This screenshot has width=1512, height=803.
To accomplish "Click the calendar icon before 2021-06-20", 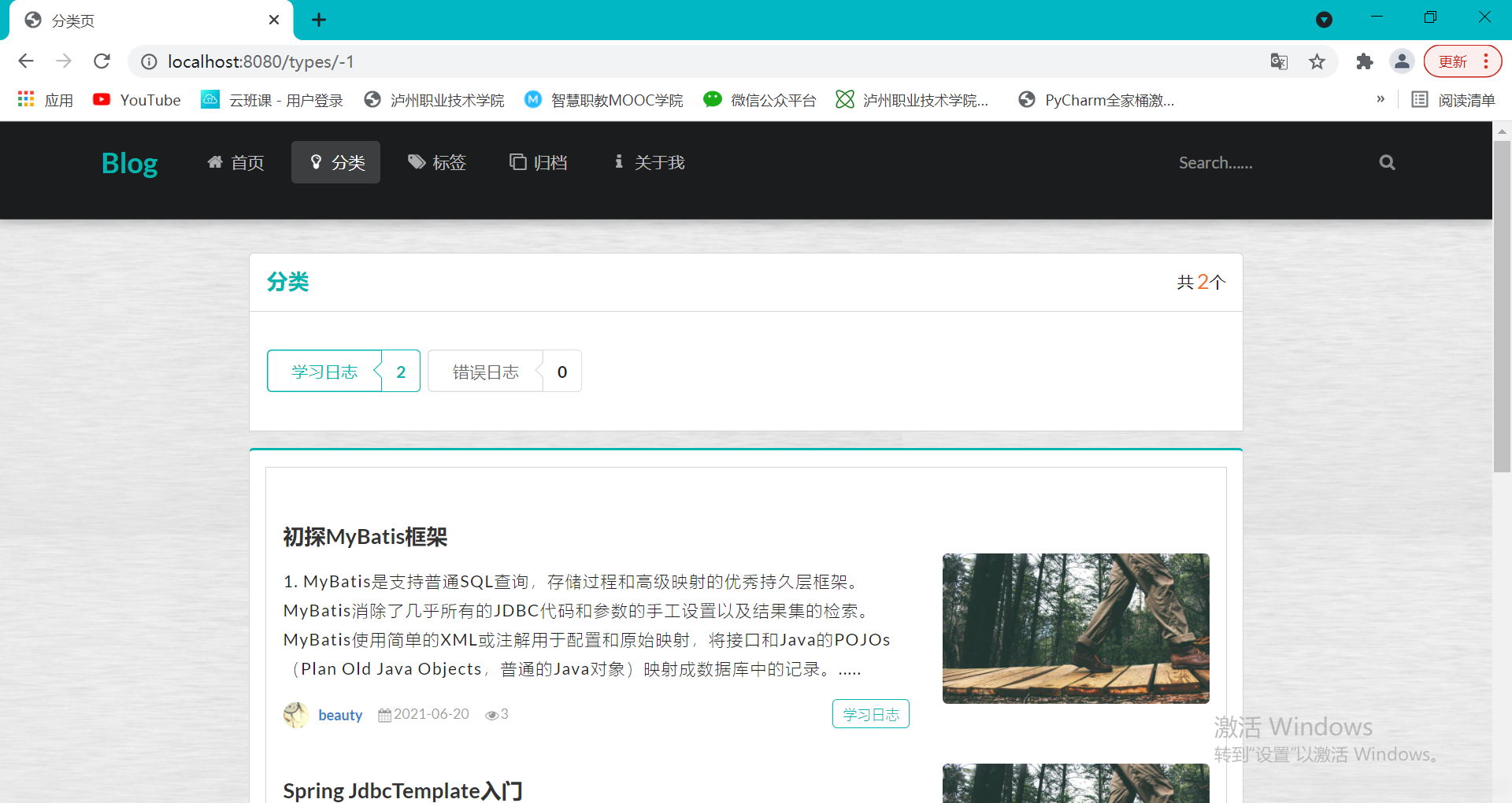I will pyautogui.click(x=385, y=714).
